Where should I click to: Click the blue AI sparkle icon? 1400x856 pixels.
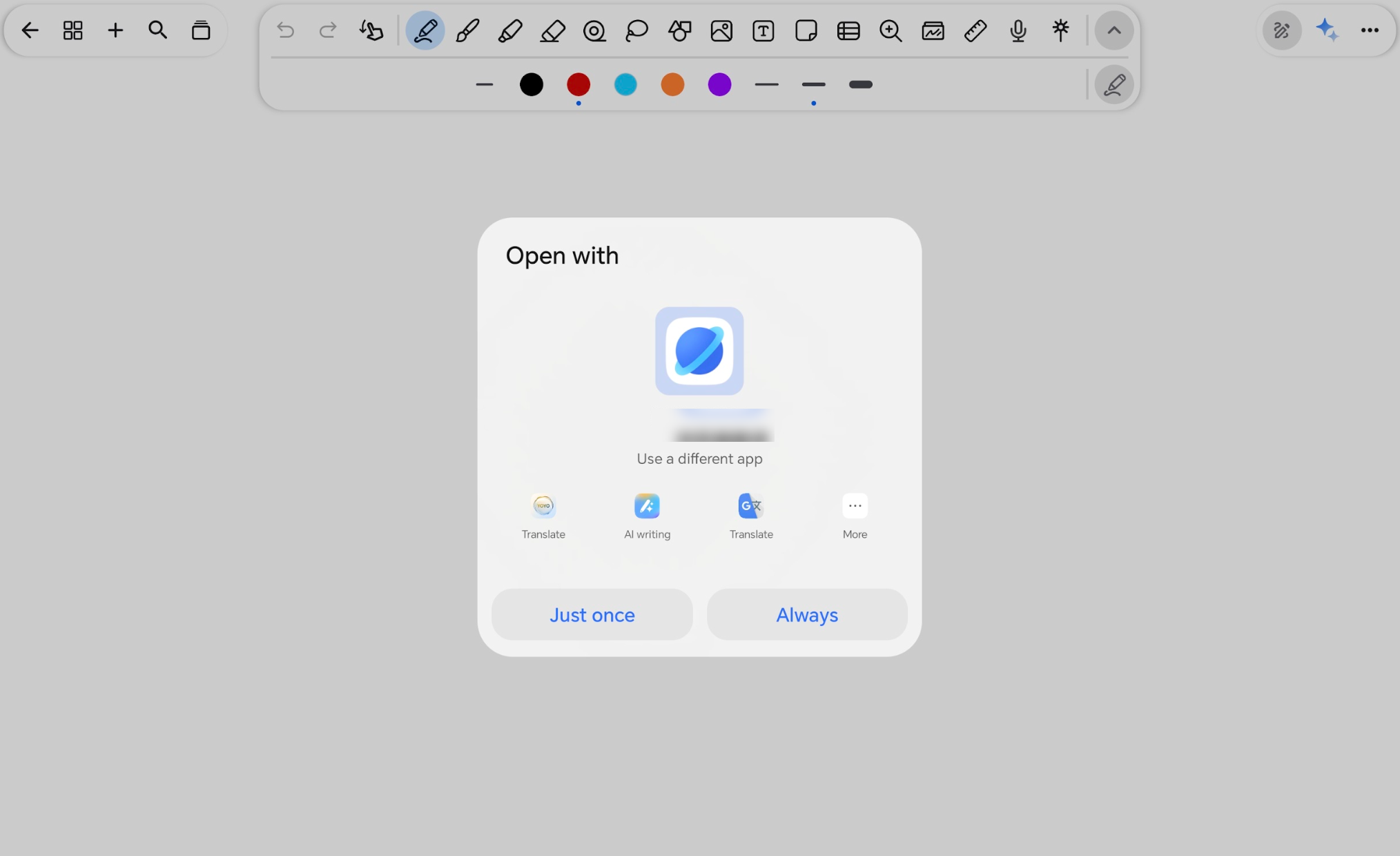[x=1326, y=30]
